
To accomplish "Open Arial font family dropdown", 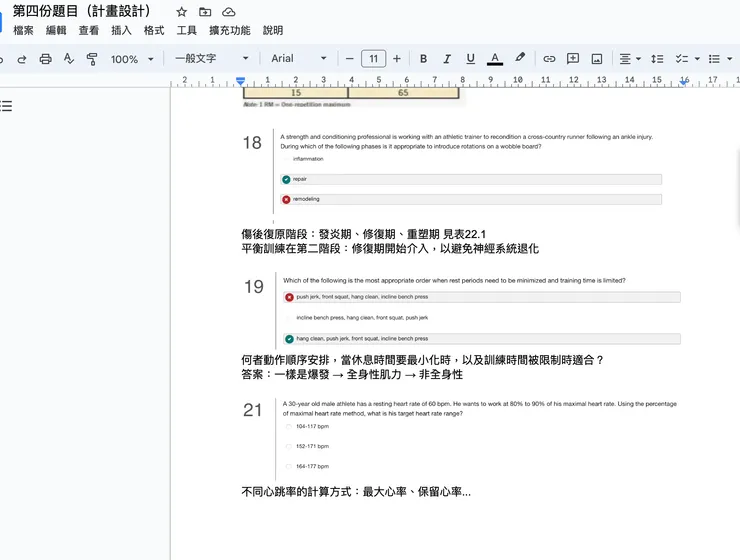I will point(299,59).
